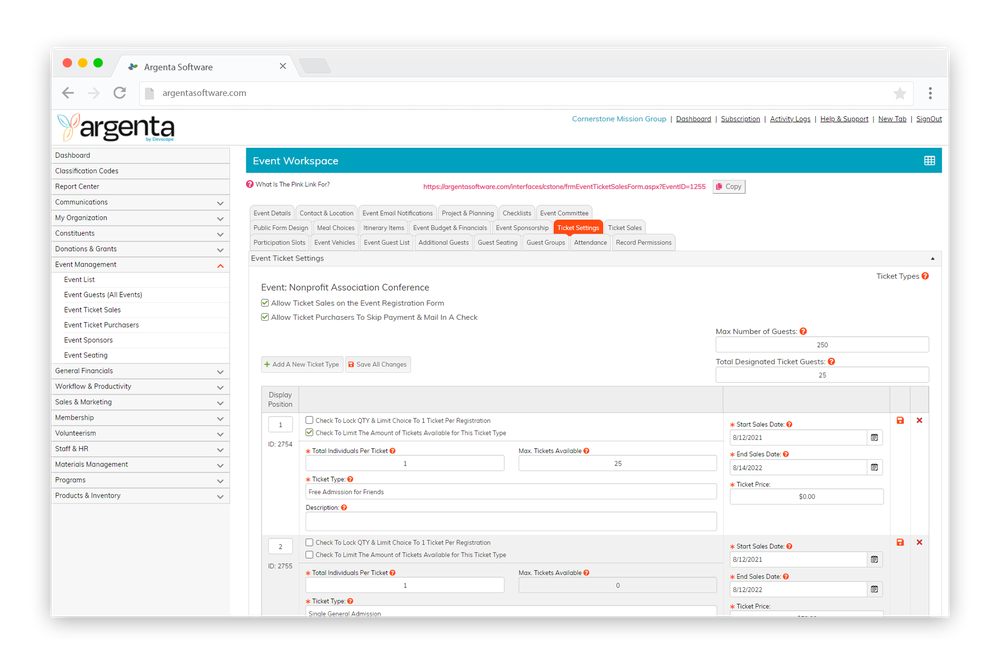1000x663 pixels.
Task: Open calendar picker for start sales date, ticket 2755
Action: pos(875,560)
